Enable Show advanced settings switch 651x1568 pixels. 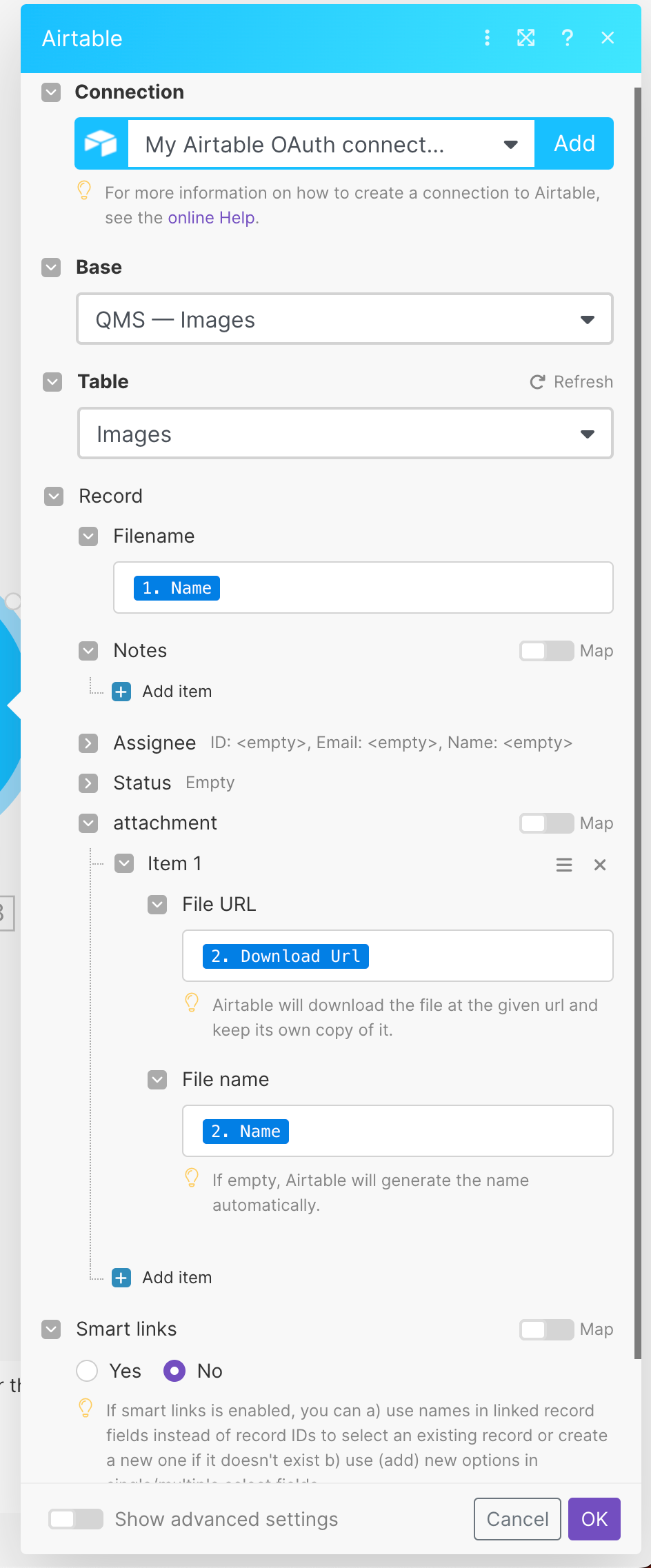coord(76,1519)
